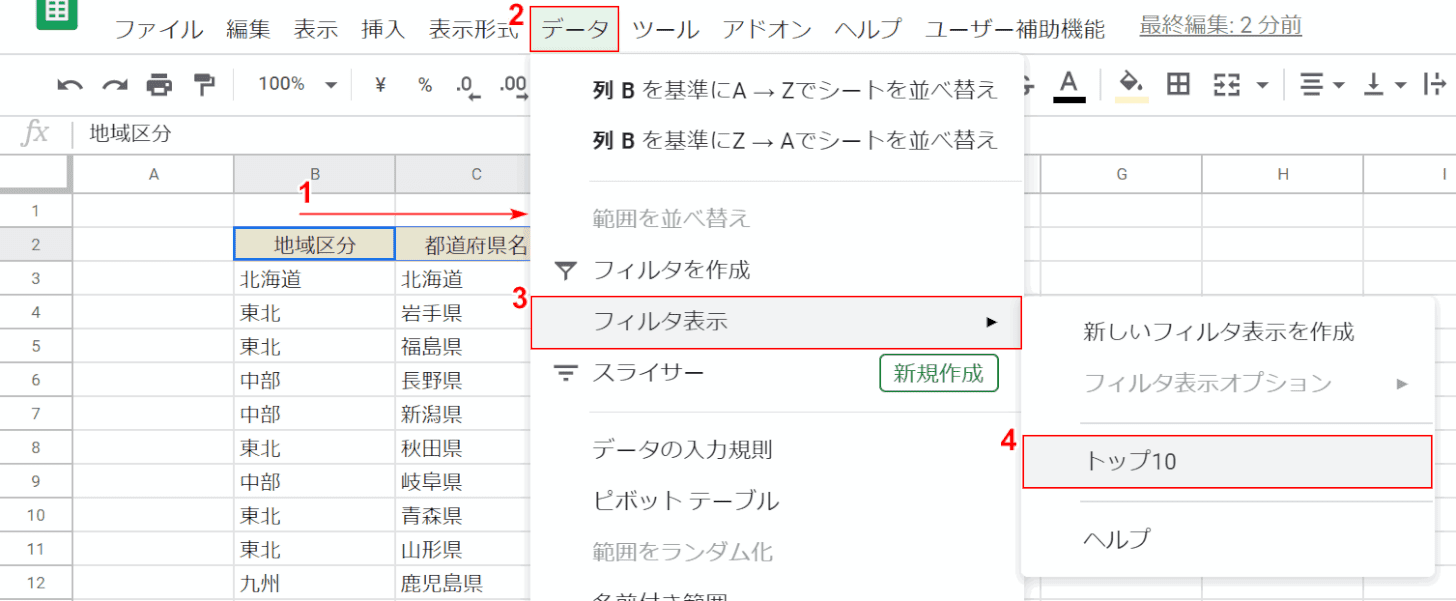
Task: Open the アドオン menu
Action: [767, 29]
